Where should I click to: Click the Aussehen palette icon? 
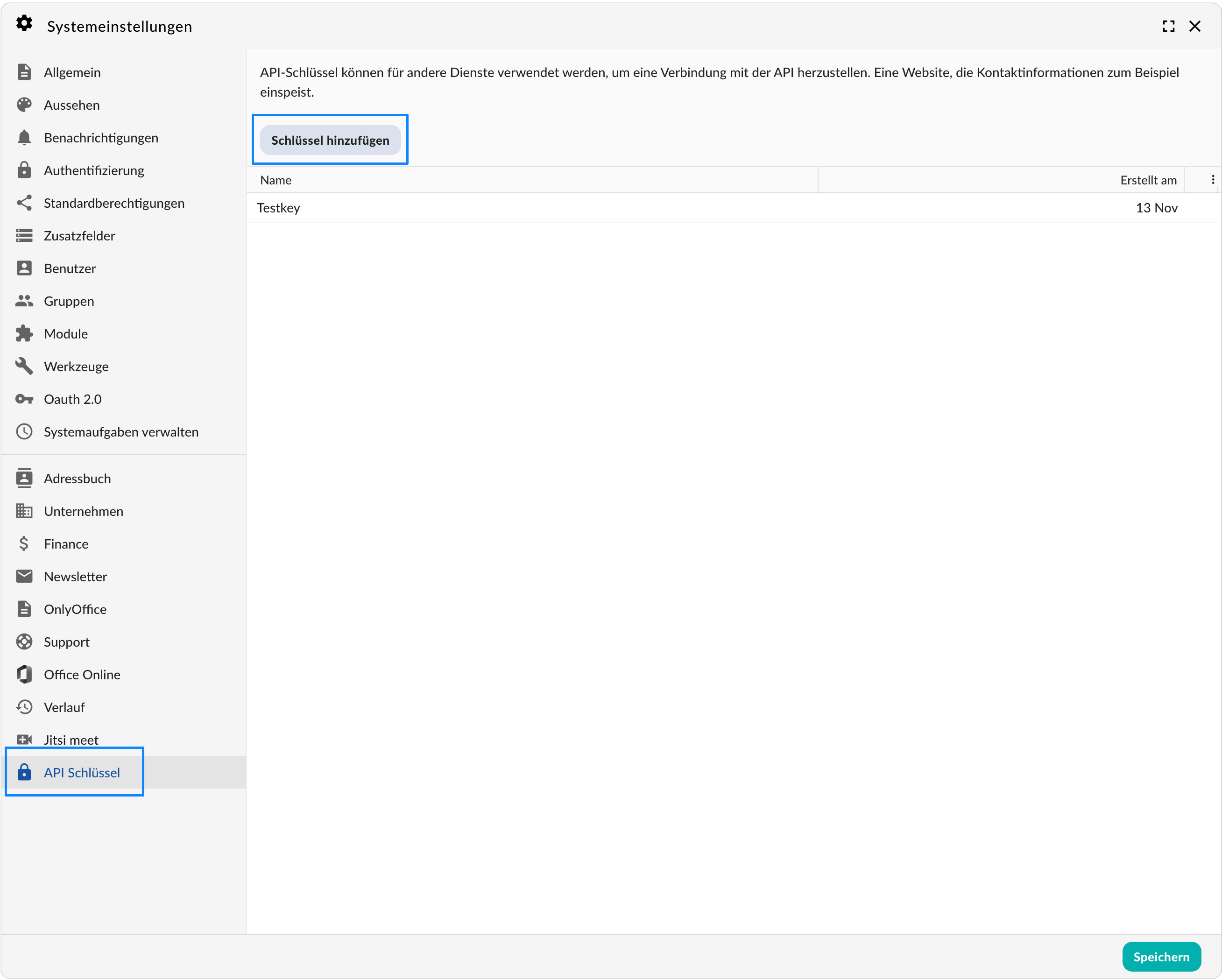click(x=24, y=105)
